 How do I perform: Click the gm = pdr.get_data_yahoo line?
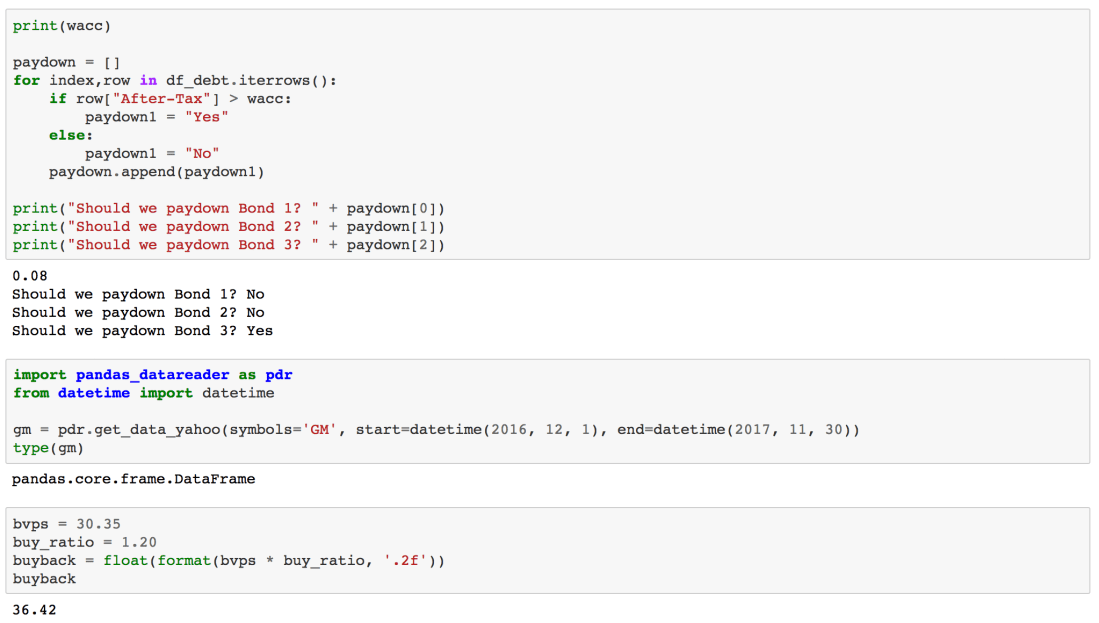[436, 430]
